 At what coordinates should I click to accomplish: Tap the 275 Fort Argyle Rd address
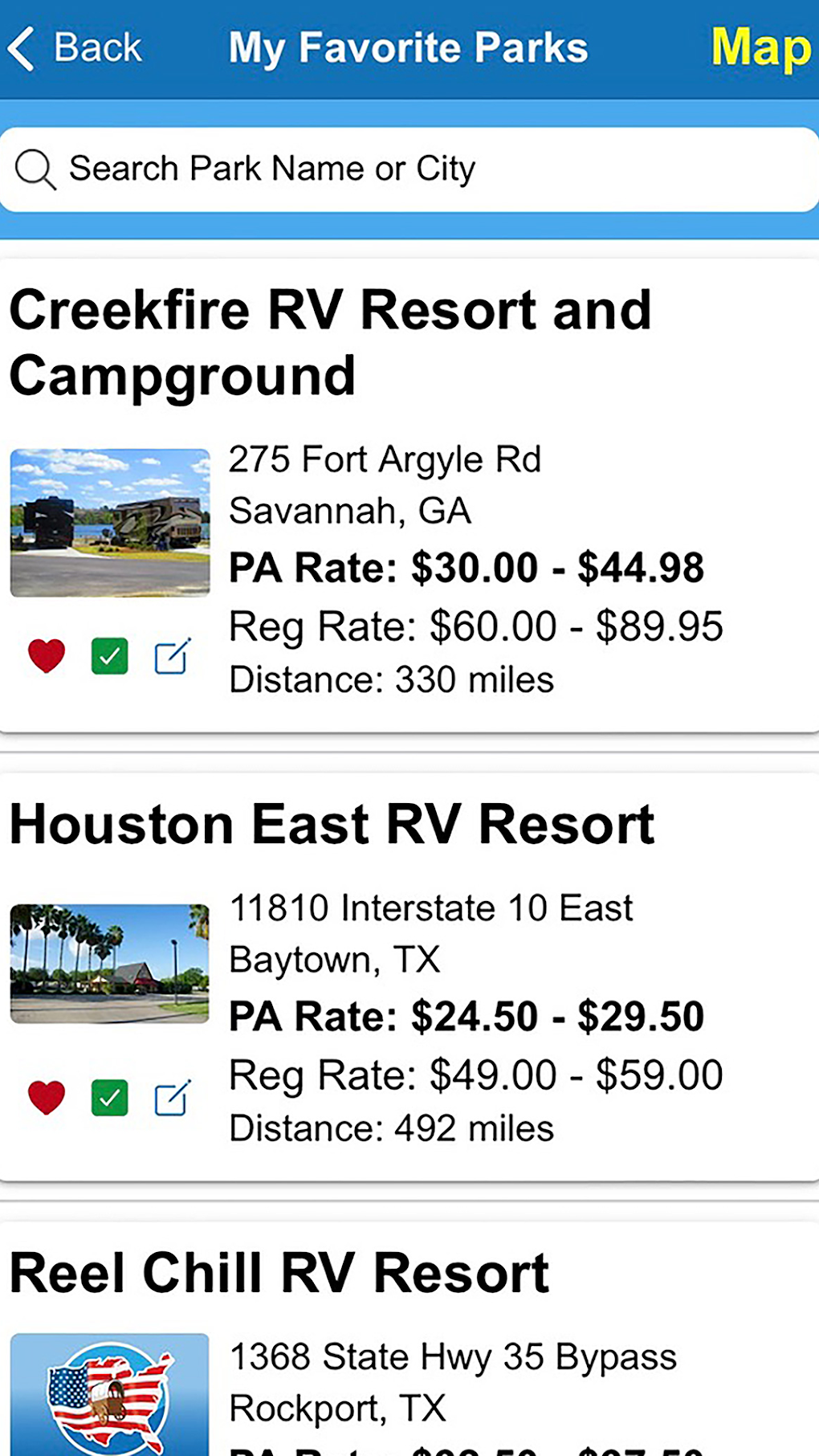click(385, 460)
